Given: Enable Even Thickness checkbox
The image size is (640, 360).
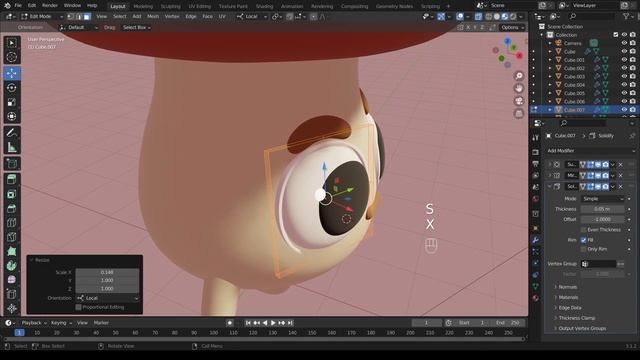Looking at the screenshot, I should point(583,230).
